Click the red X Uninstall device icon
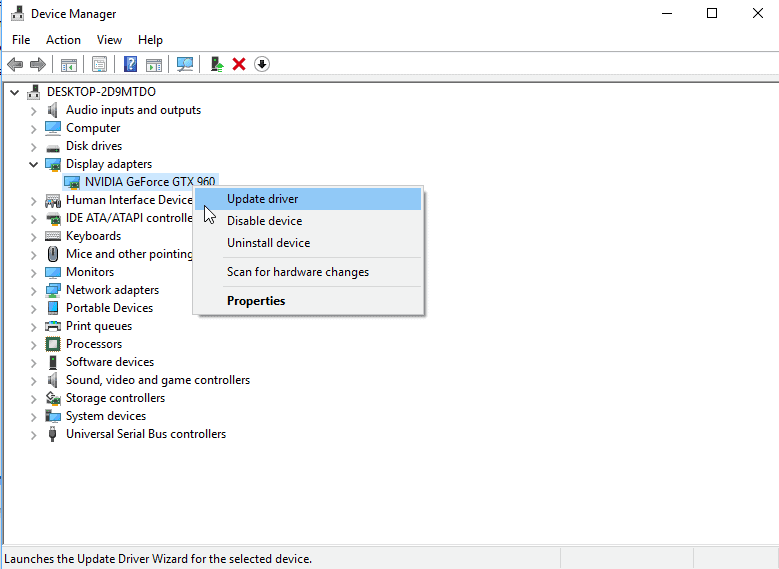 pos(239,64)
